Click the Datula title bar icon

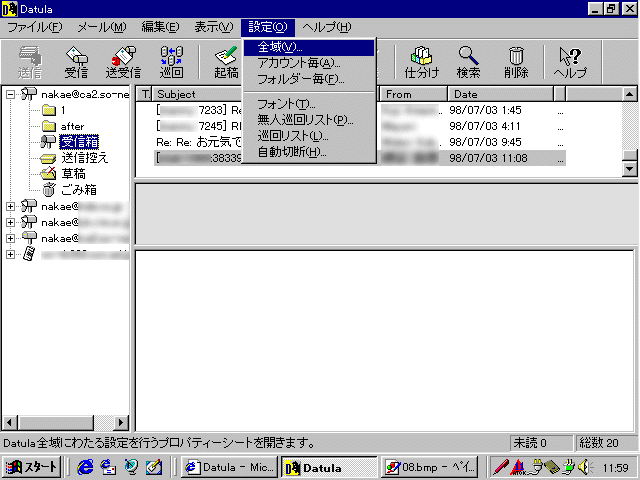(x=9, y=9)
